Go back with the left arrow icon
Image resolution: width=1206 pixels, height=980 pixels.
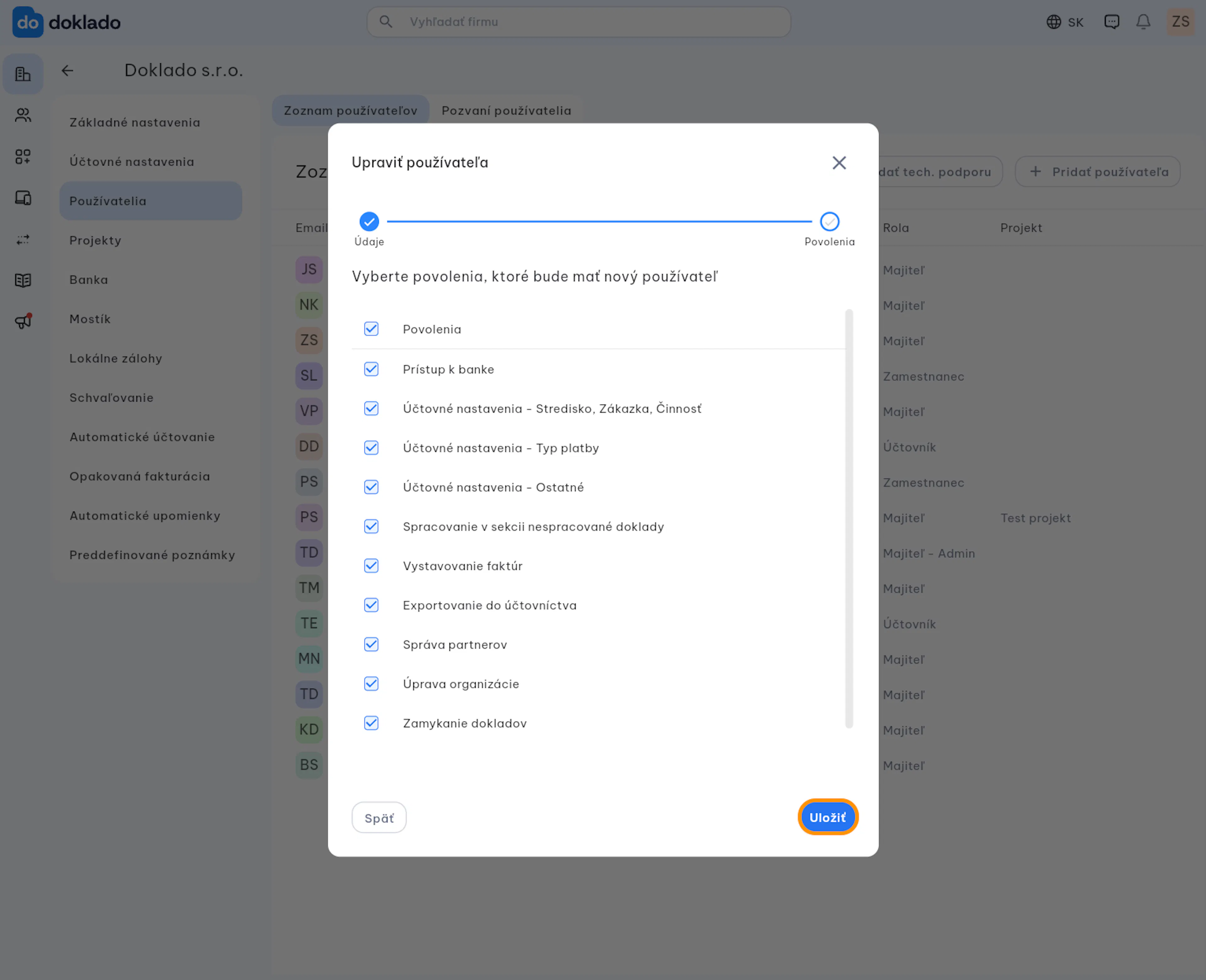[x=67, y=71]
